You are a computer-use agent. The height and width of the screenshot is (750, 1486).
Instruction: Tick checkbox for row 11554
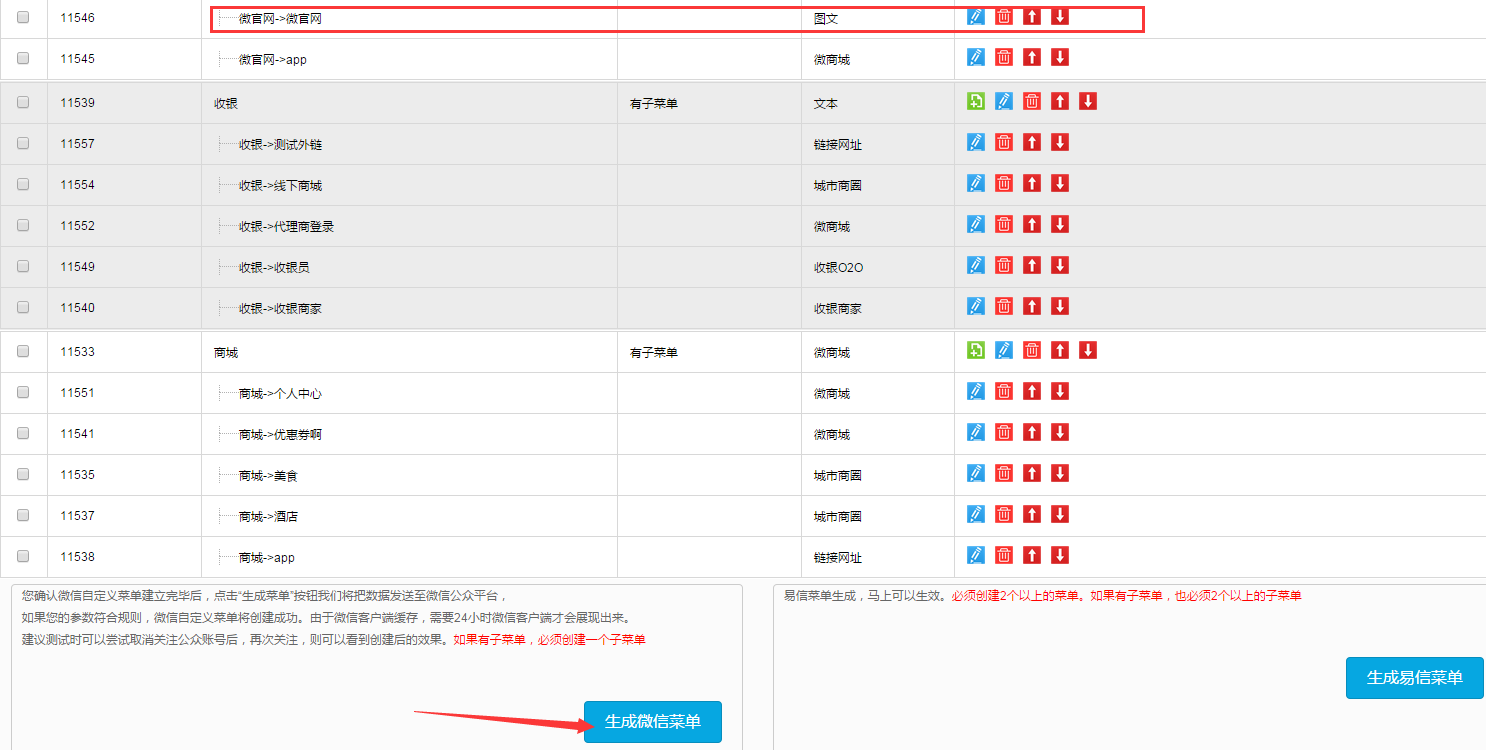pos(23,184)
